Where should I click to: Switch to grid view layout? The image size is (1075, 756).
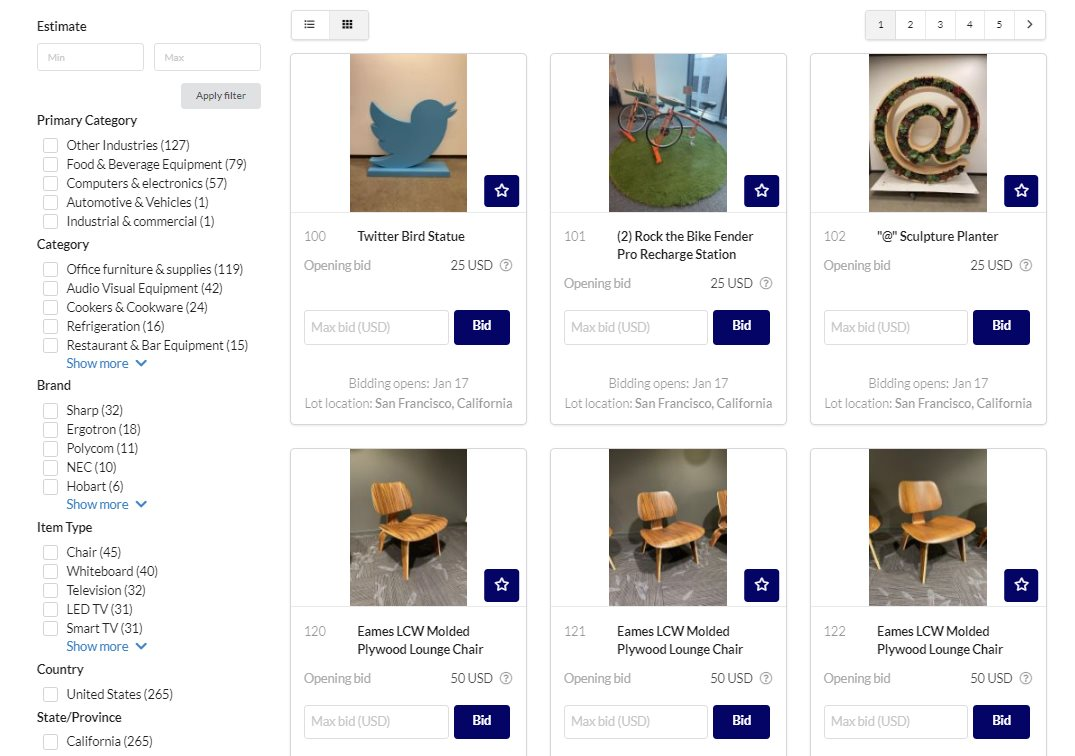pos(348,25)
